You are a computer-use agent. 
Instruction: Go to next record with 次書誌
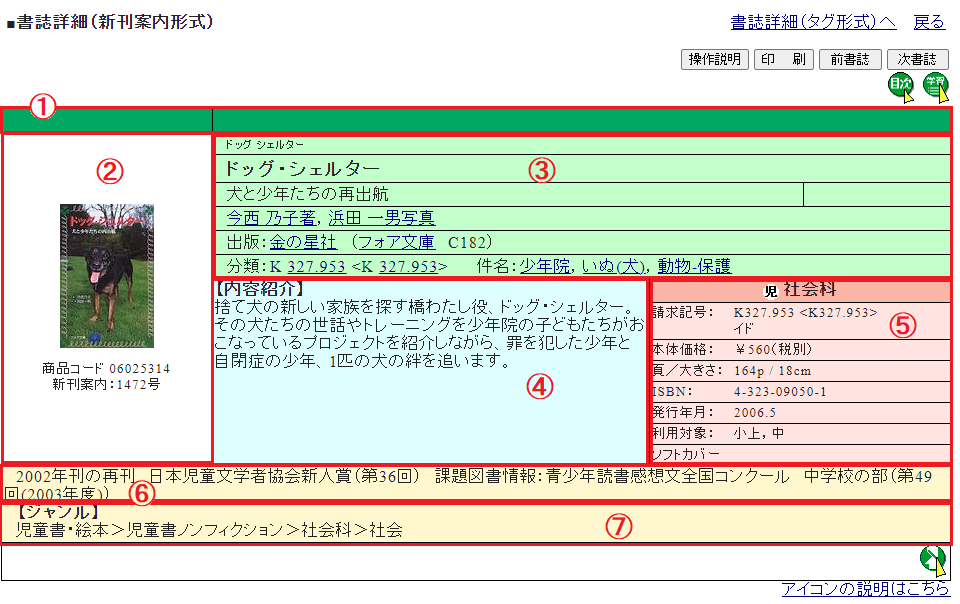click(x=917, y=59)
